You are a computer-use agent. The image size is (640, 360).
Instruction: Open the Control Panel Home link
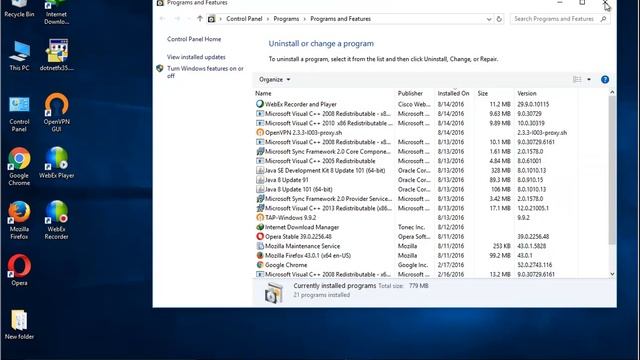point(194,39)
